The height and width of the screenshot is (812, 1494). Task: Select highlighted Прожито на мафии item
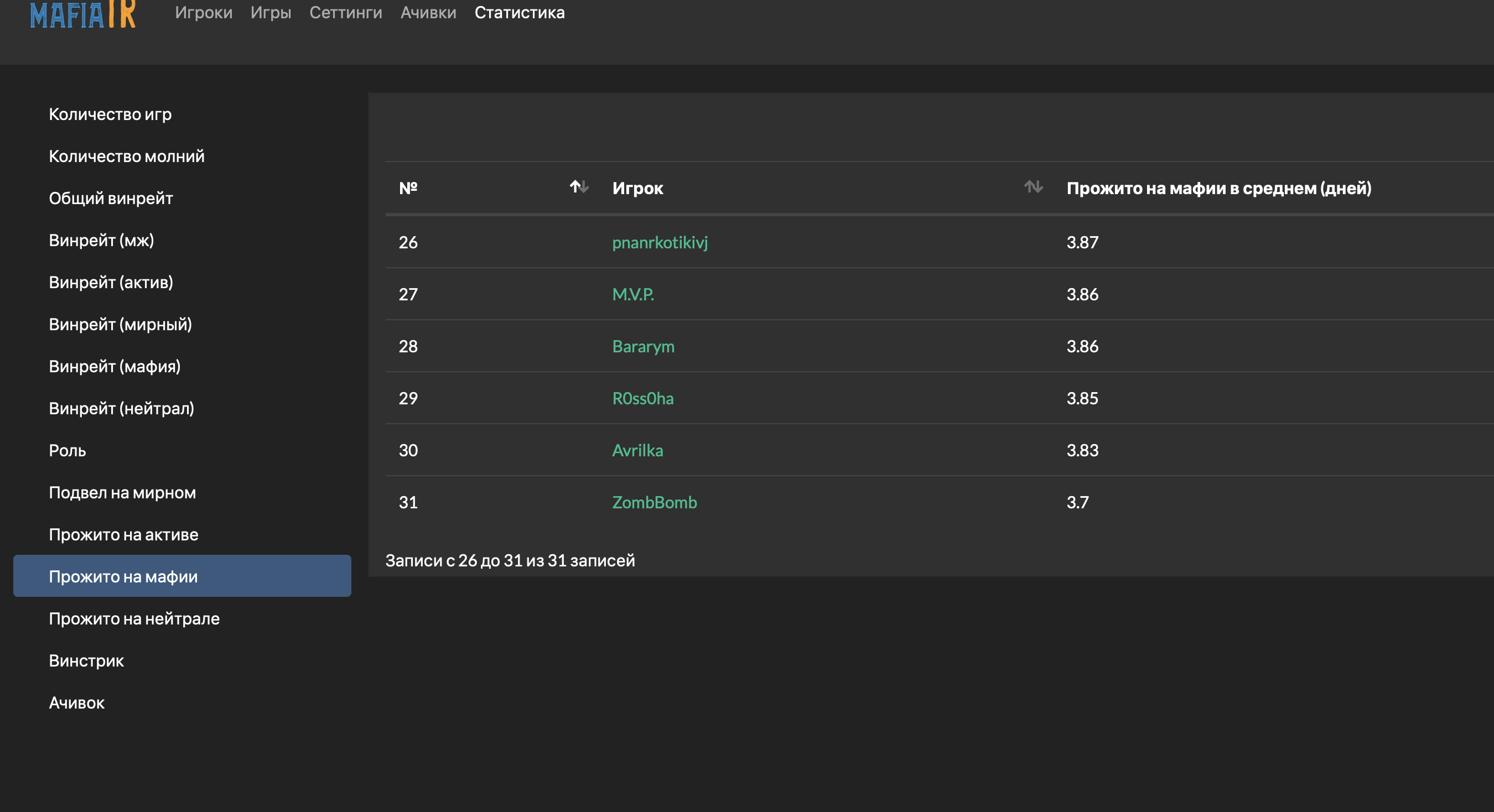pyautogui.click(x=182, y=576)
